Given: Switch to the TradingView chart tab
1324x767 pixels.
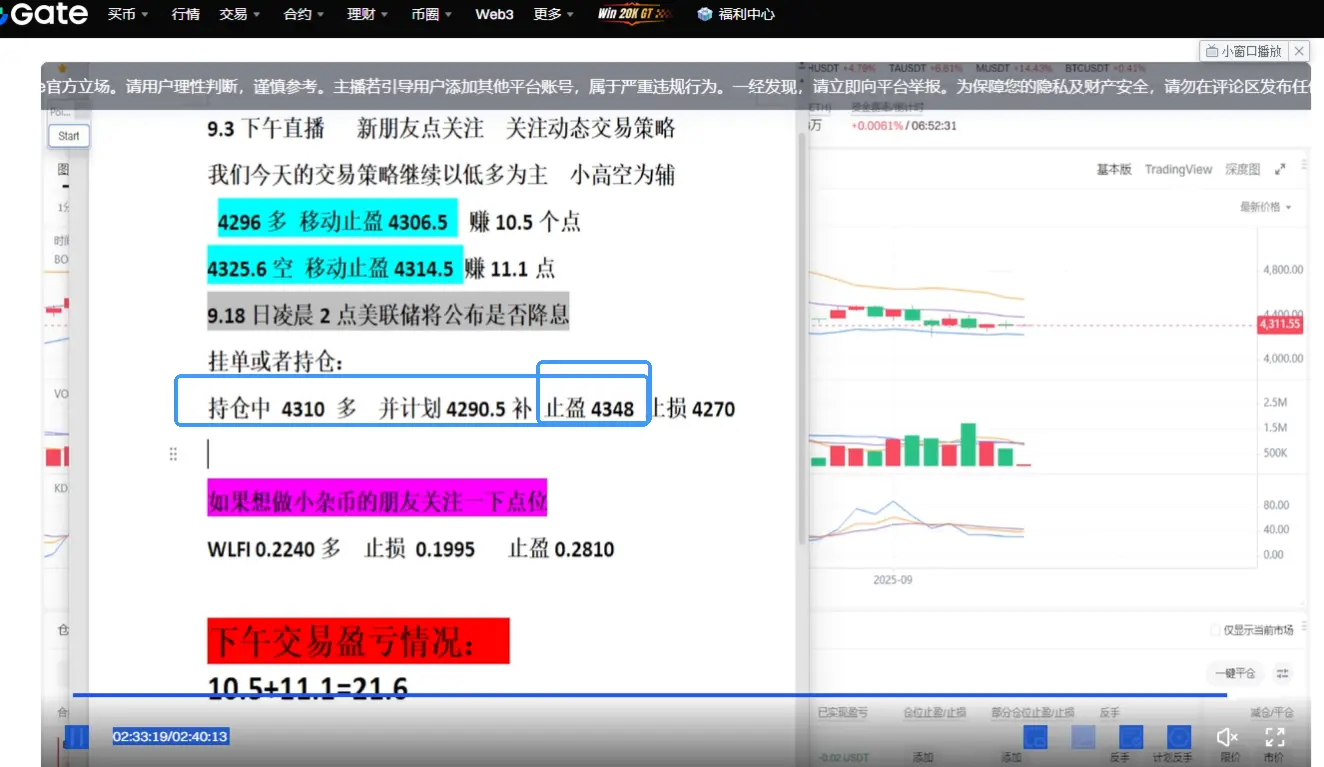Looking at the screenshot, I should click(x=1178, y=170).
